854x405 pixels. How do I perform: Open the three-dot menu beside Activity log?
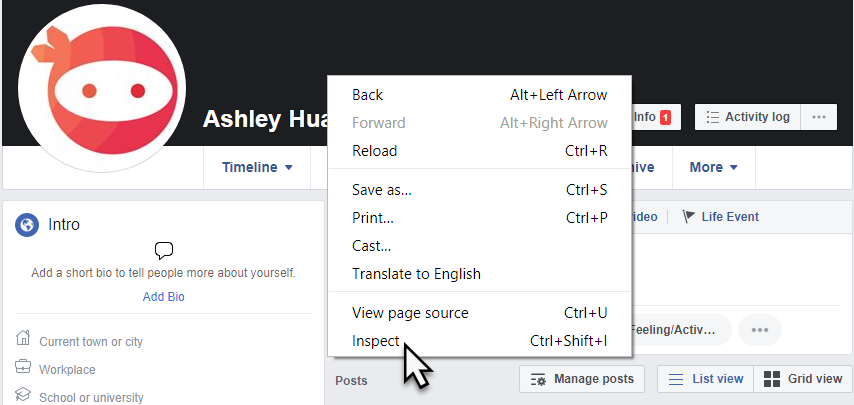click(x=819, y=117)
